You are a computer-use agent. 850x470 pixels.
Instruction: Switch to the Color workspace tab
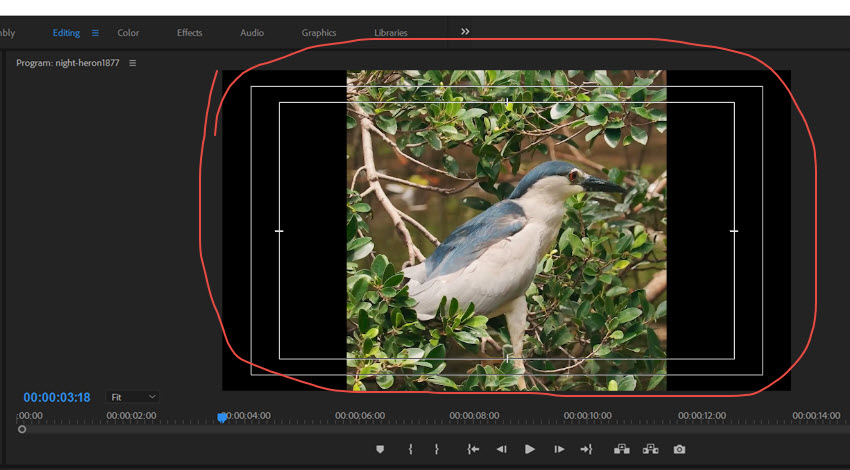pos(128,33)
